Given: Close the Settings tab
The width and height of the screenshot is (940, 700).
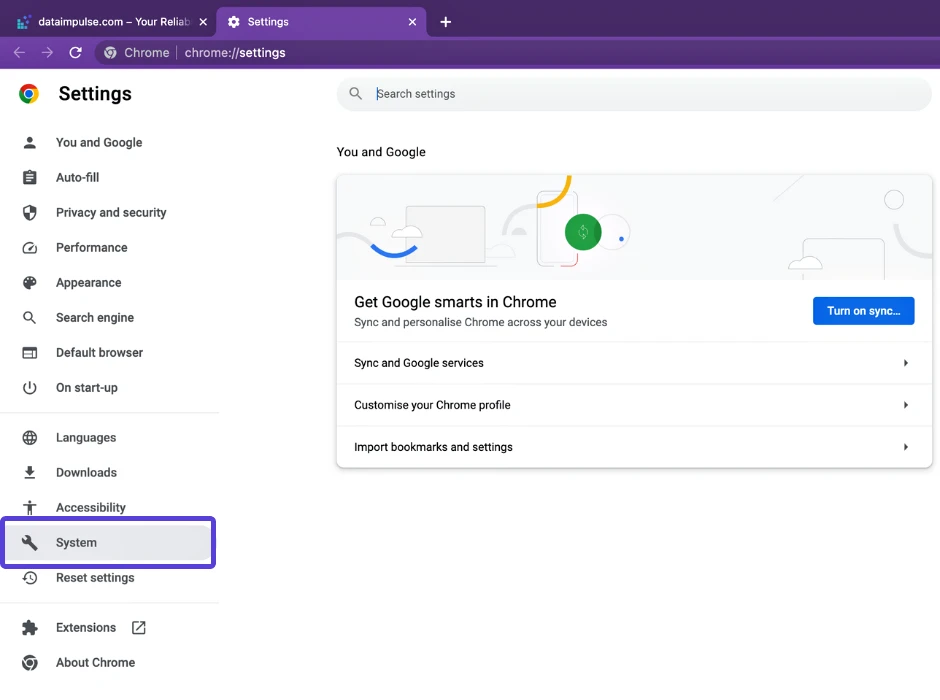Looking at the screenshot, I should point(412,22).
